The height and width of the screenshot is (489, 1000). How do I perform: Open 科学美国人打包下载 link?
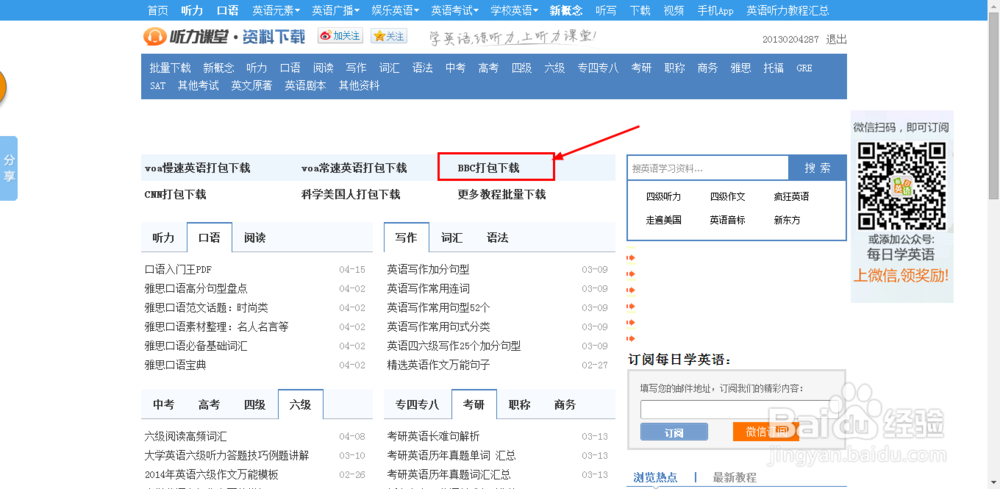(x=351, y=194)
